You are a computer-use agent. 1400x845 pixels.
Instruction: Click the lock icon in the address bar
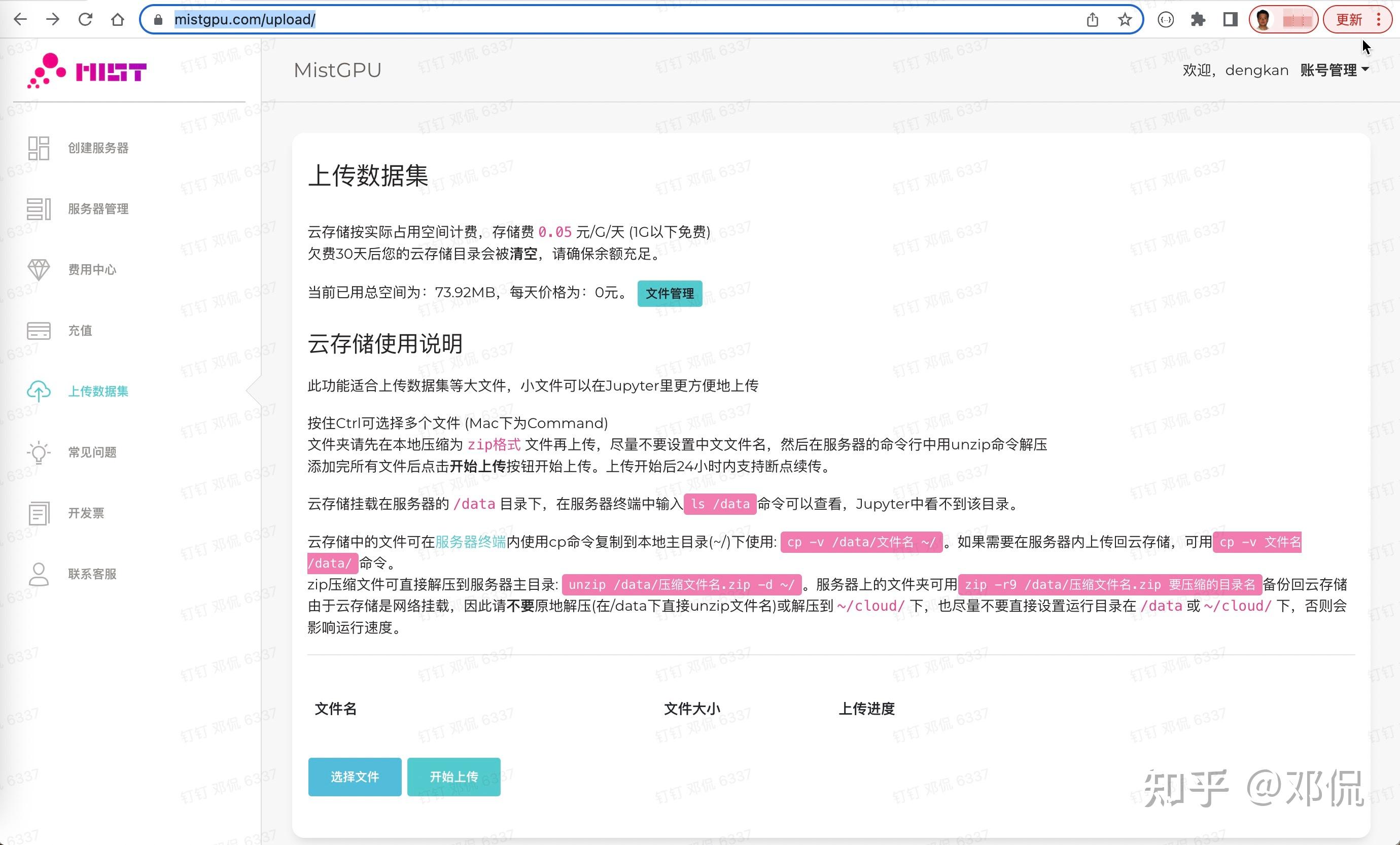tap(159, 20)
